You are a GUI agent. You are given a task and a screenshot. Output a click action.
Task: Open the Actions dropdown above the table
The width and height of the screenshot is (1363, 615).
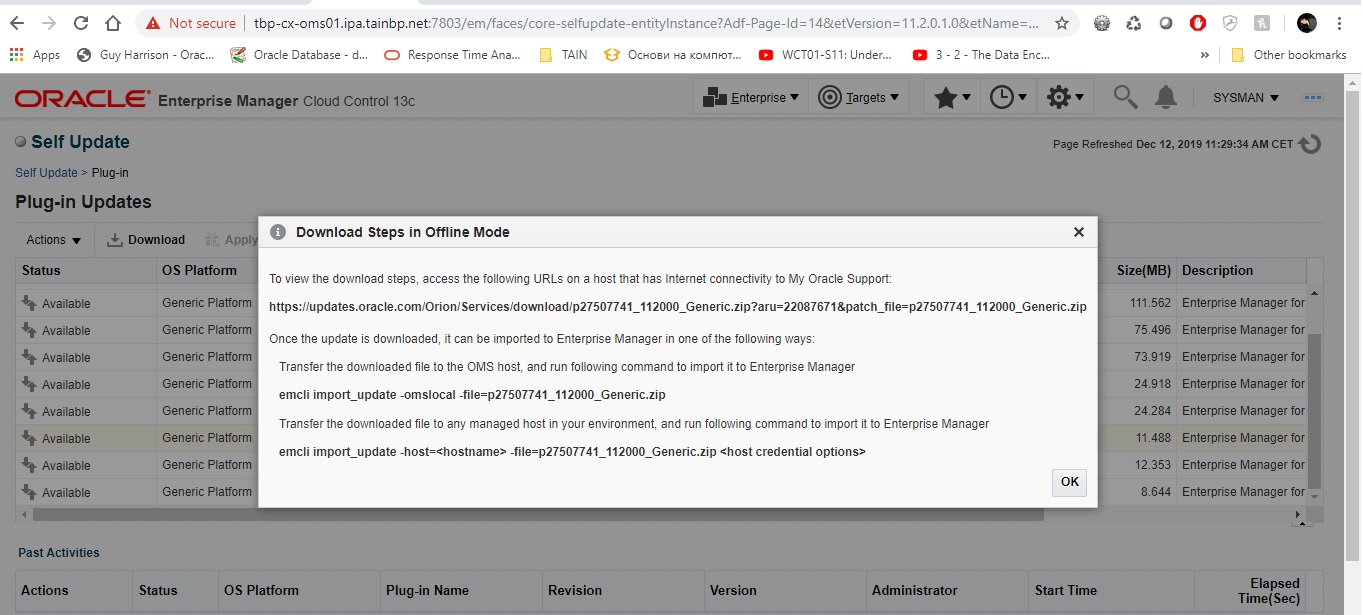pyautogui.click(x=55, y=240)
